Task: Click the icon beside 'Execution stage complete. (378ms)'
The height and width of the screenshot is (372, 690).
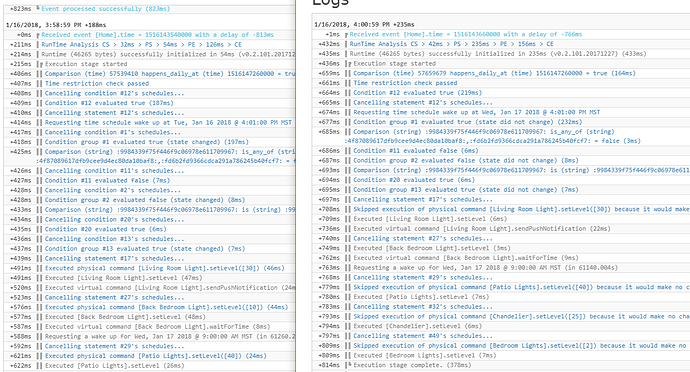Action: [348, 365]
